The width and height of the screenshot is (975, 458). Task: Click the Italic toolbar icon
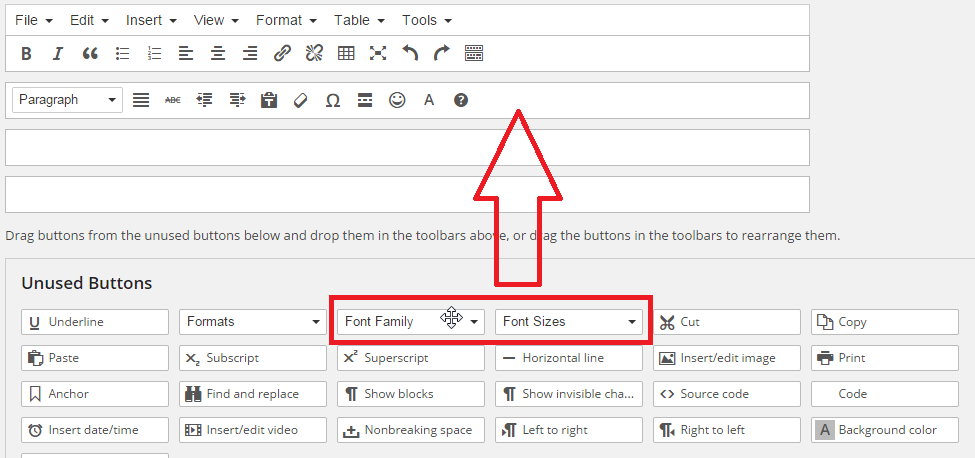[x=58, y=53]
